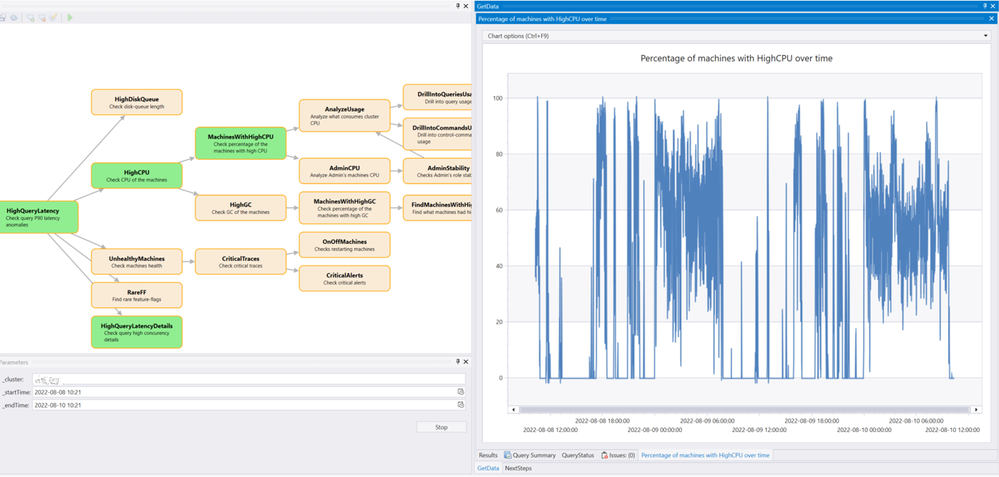The height and width of the screenshot is (477, 999).
Task: Select the OnOffMachines node
Action: click(x=345, y=245)
